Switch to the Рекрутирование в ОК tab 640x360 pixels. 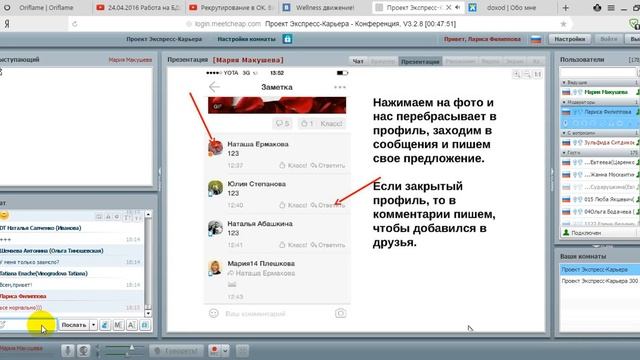(231, 8)
